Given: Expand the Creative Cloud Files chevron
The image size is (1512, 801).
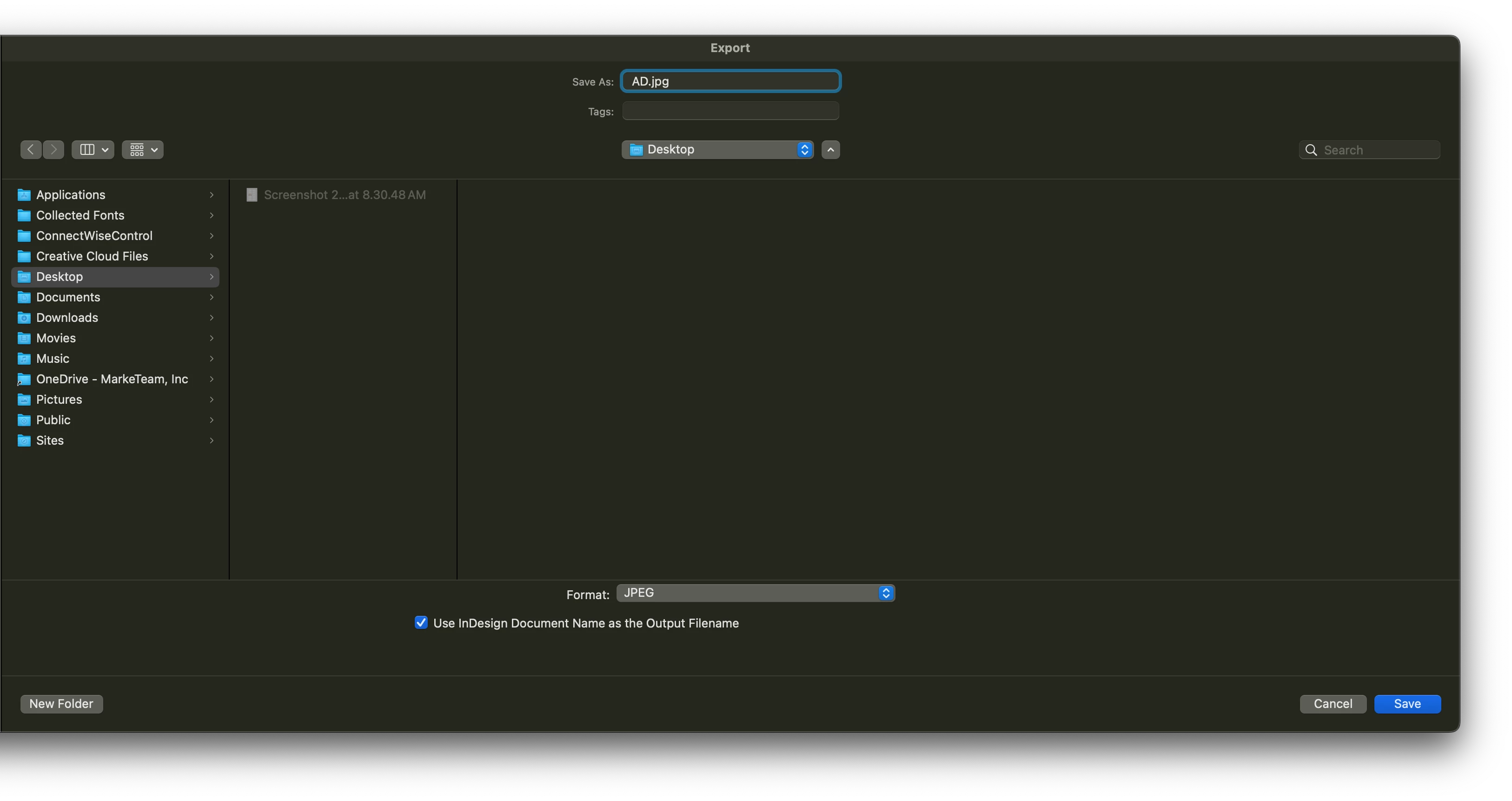Looking at the screenshot, I should pyautogui.click(x=211, y=257).
